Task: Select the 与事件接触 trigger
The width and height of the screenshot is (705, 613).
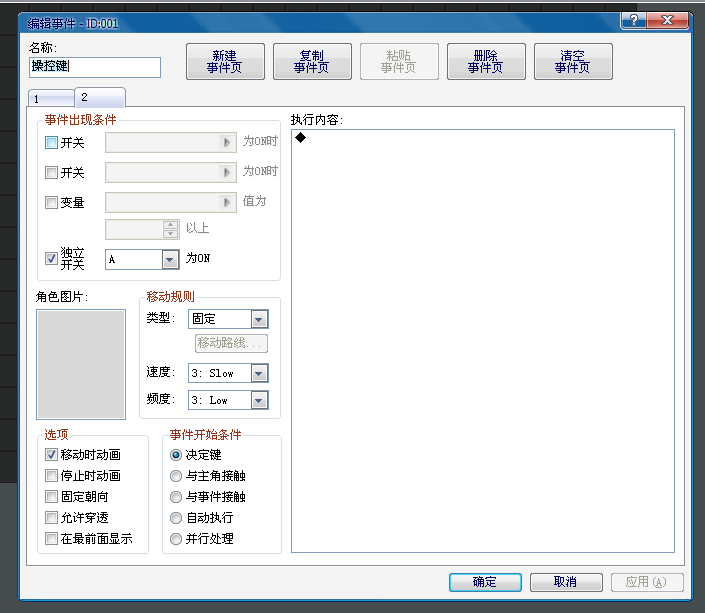Action: 176,497
